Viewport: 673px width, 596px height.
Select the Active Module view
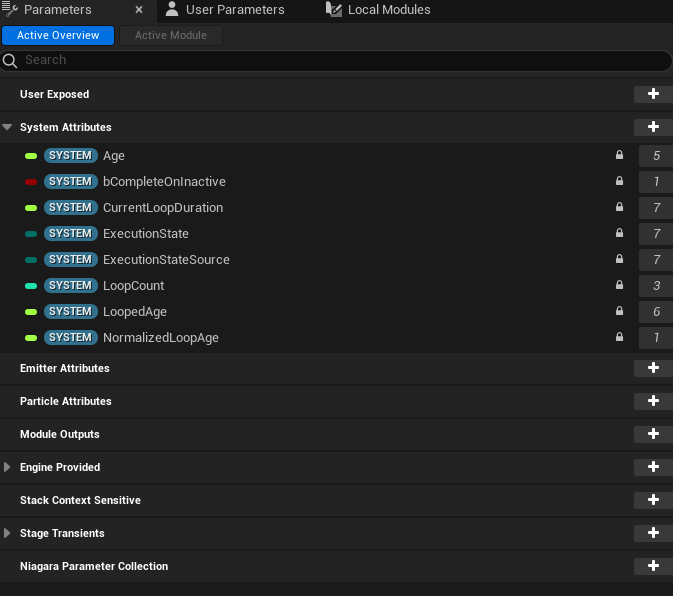pyautogui.click(x=171, y=35)
